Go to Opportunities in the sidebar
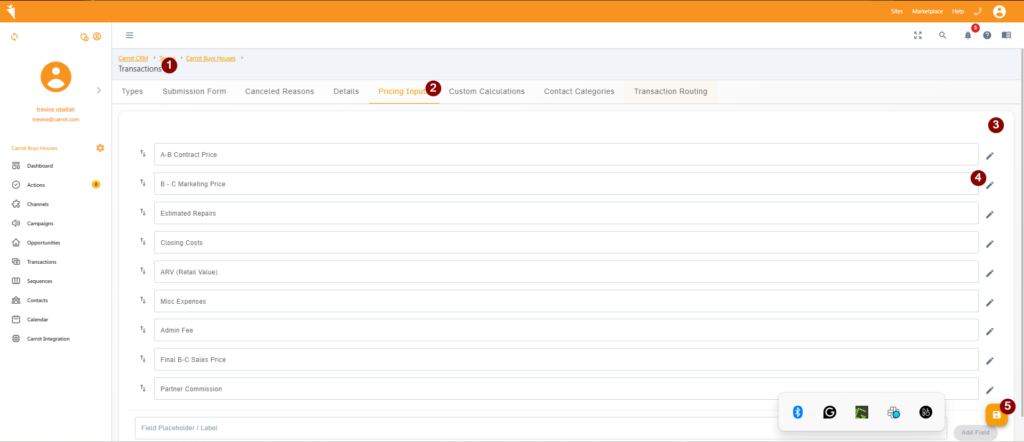 coord(44,243)
